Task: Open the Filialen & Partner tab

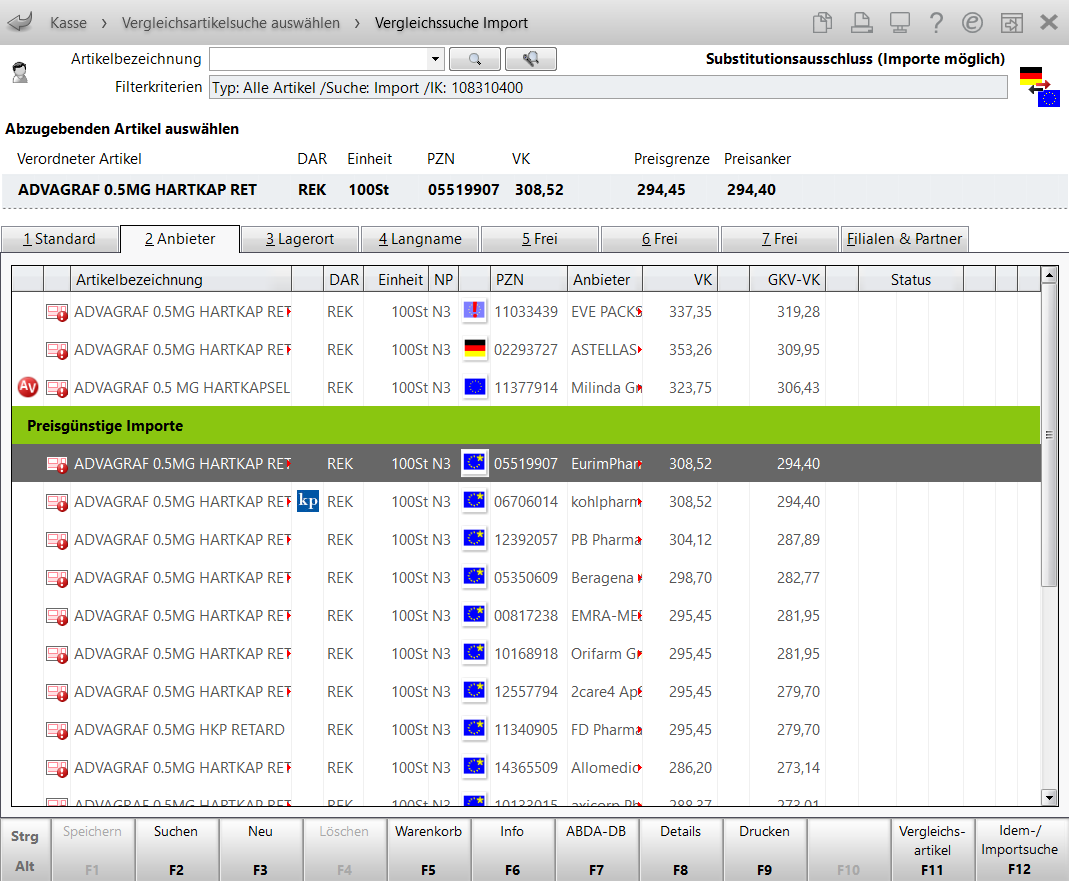Action: (x=904, y=239)
